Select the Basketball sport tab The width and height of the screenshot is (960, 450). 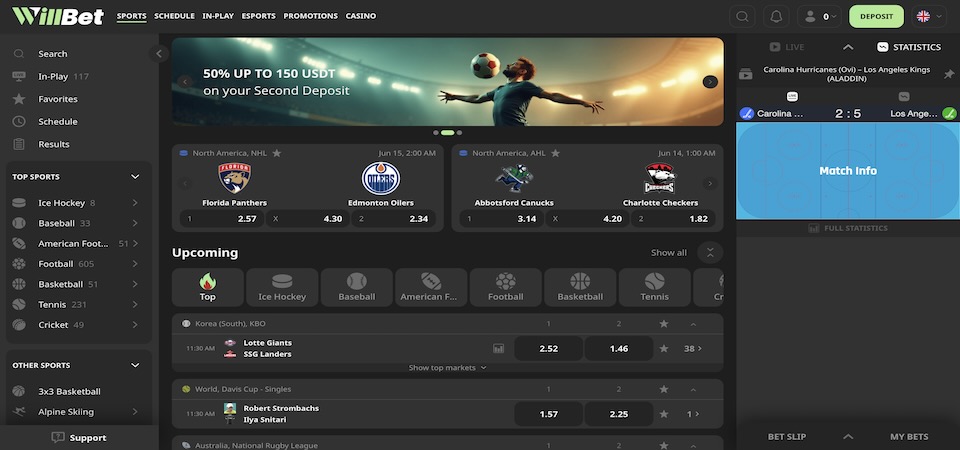point(580,287)
